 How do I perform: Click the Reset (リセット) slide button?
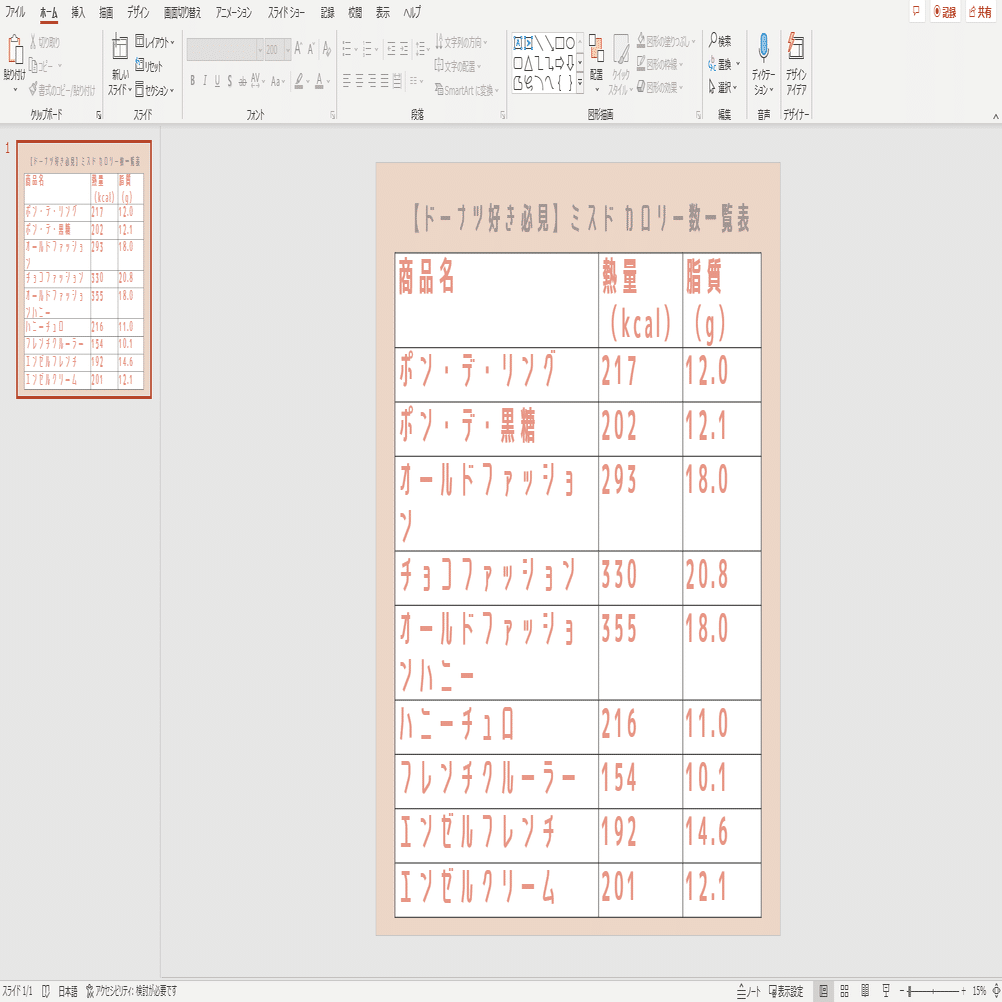click(x=149, y=66)
